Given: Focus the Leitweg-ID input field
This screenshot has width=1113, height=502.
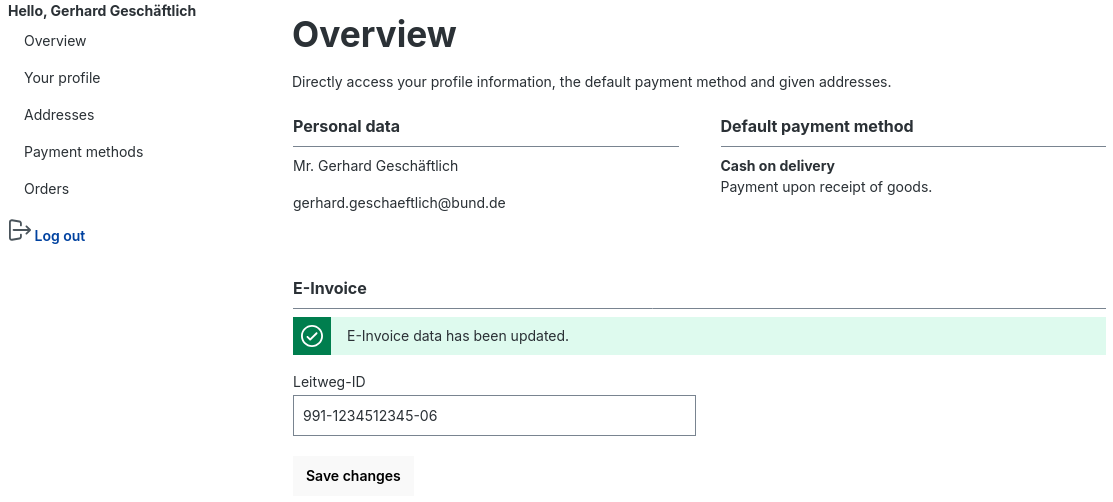Looking at the screenshot, I should pos(494,416).
